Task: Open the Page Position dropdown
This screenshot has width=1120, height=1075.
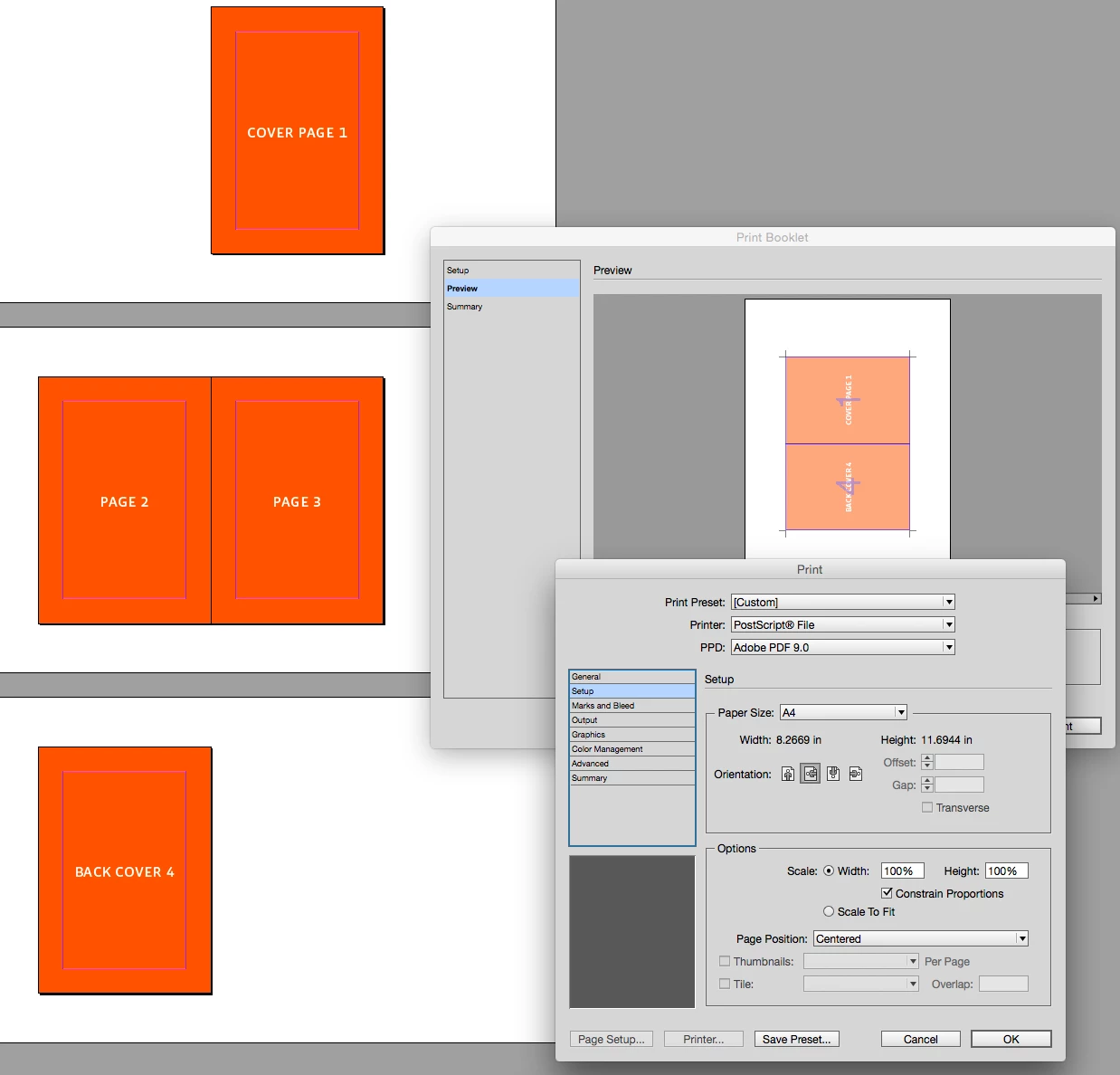Action: tap(921, 938)
